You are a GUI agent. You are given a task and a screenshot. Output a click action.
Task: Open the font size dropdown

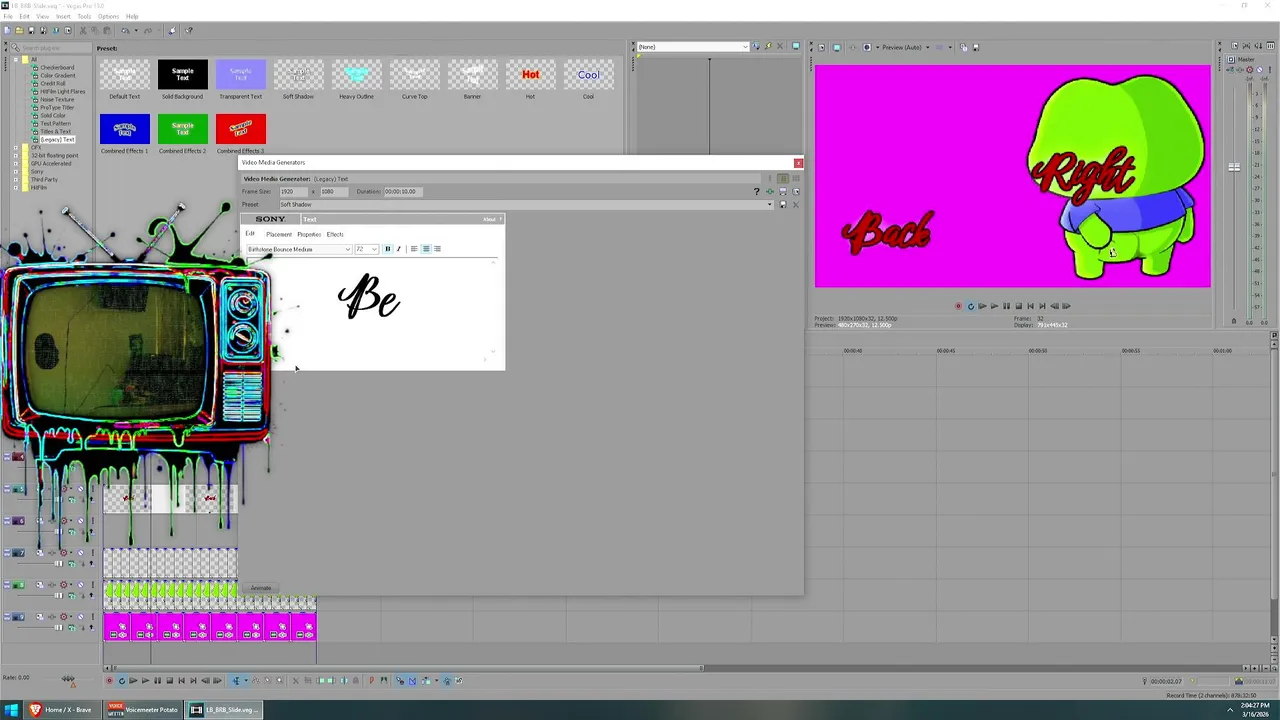(374, 249)
